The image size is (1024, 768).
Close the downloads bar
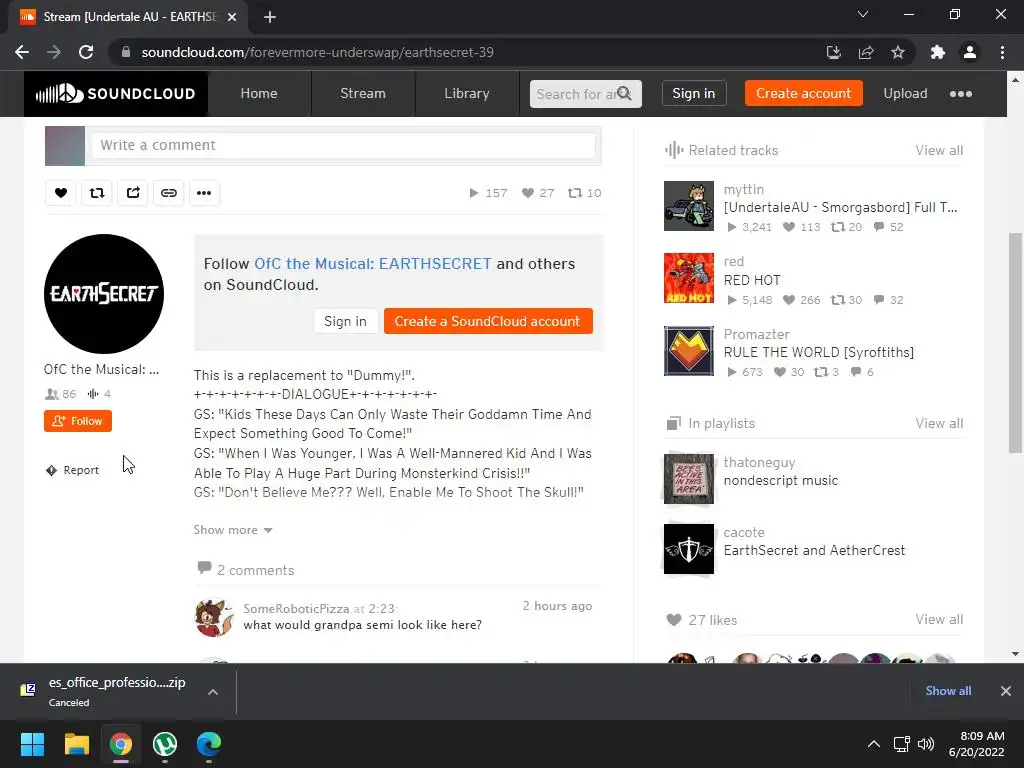tap(1006, 691)
